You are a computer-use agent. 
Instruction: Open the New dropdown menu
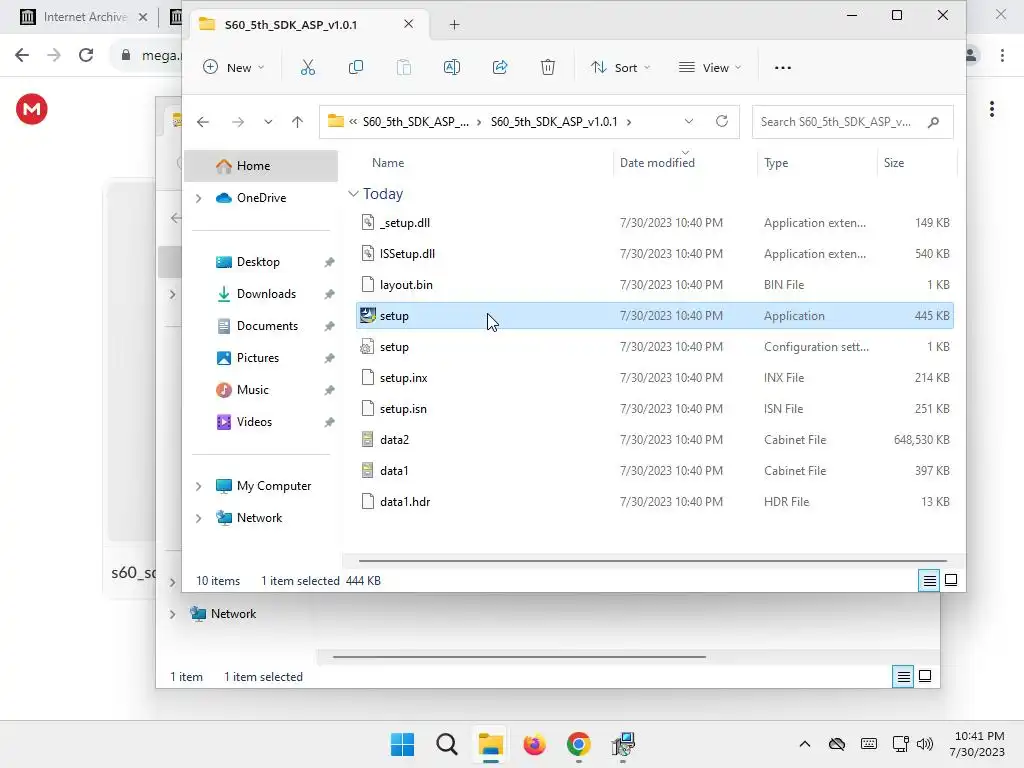pyautogui.click(x=234, y=67)
